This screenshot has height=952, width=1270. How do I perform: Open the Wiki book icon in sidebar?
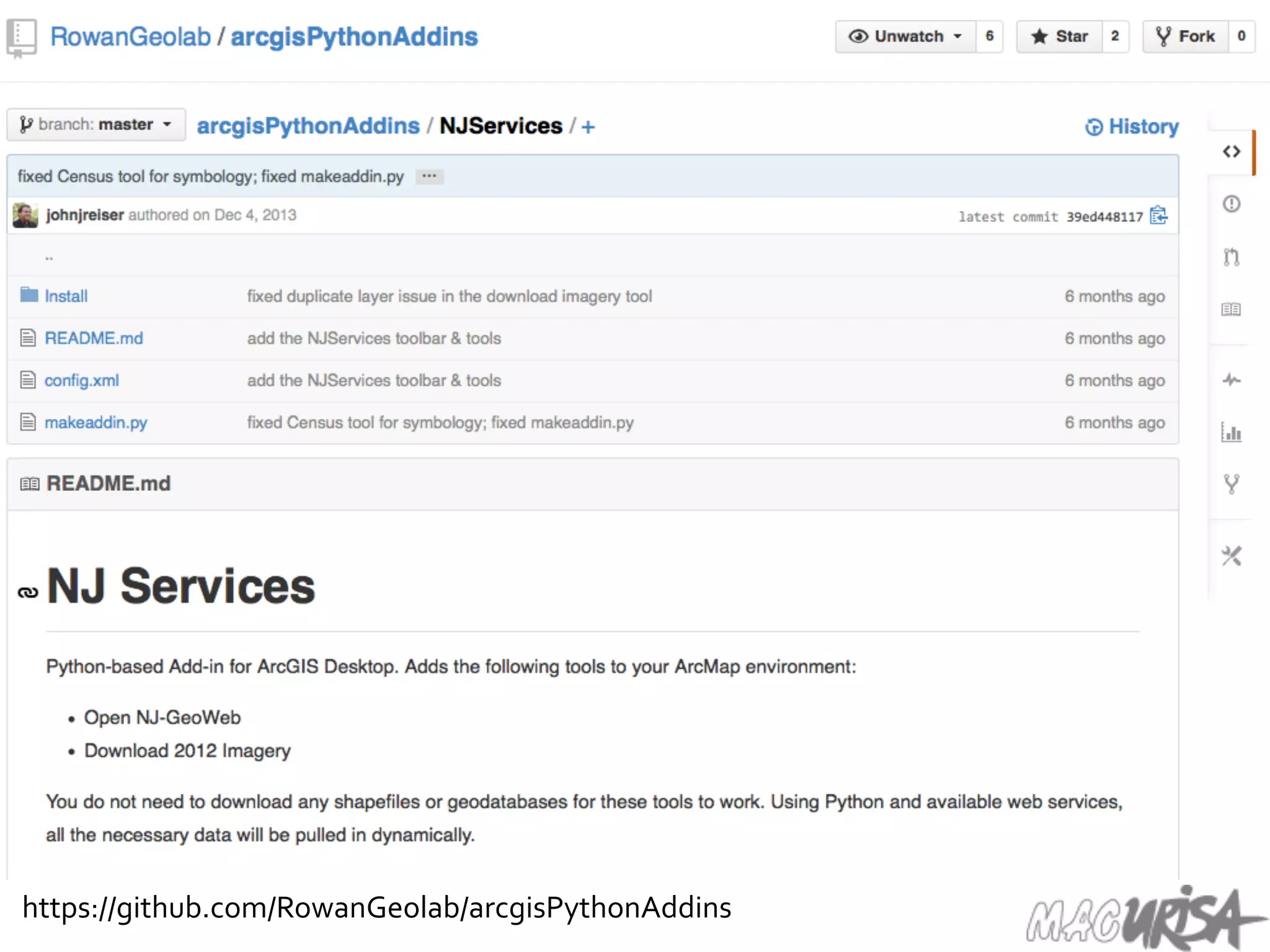click(1231, 309)
